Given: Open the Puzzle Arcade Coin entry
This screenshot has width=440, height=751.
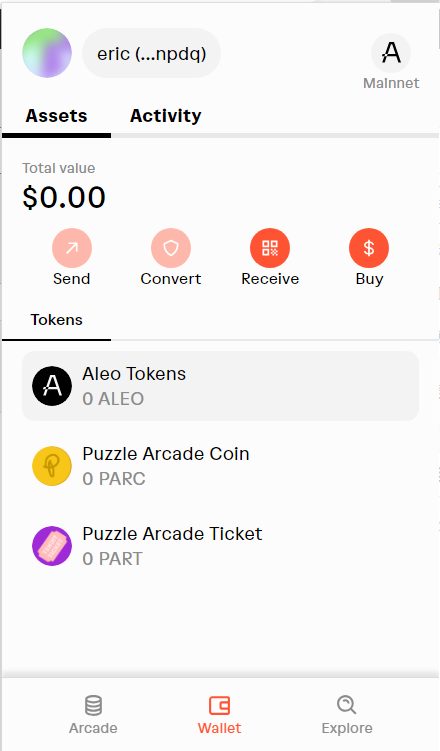Looking at the screenshot, I should [x=220, y=466].
